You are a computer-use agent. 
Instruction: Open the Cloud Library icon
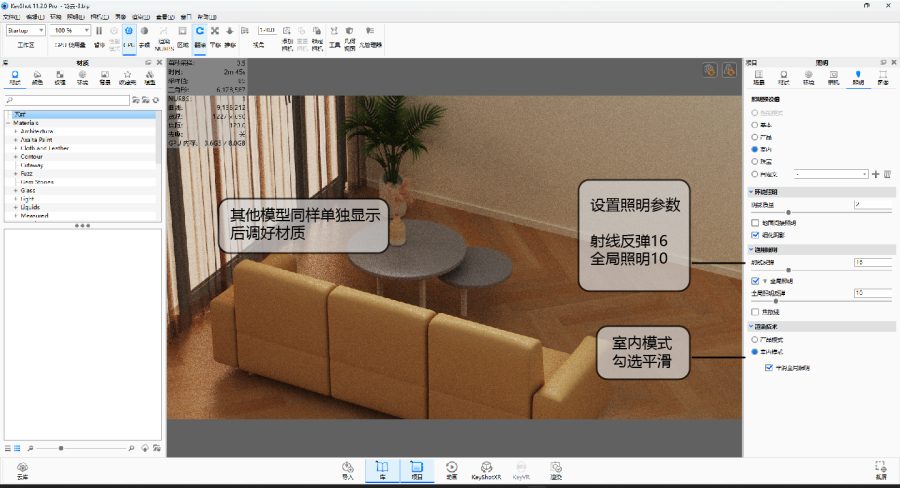pyautogui.click(x=22, y=469)
